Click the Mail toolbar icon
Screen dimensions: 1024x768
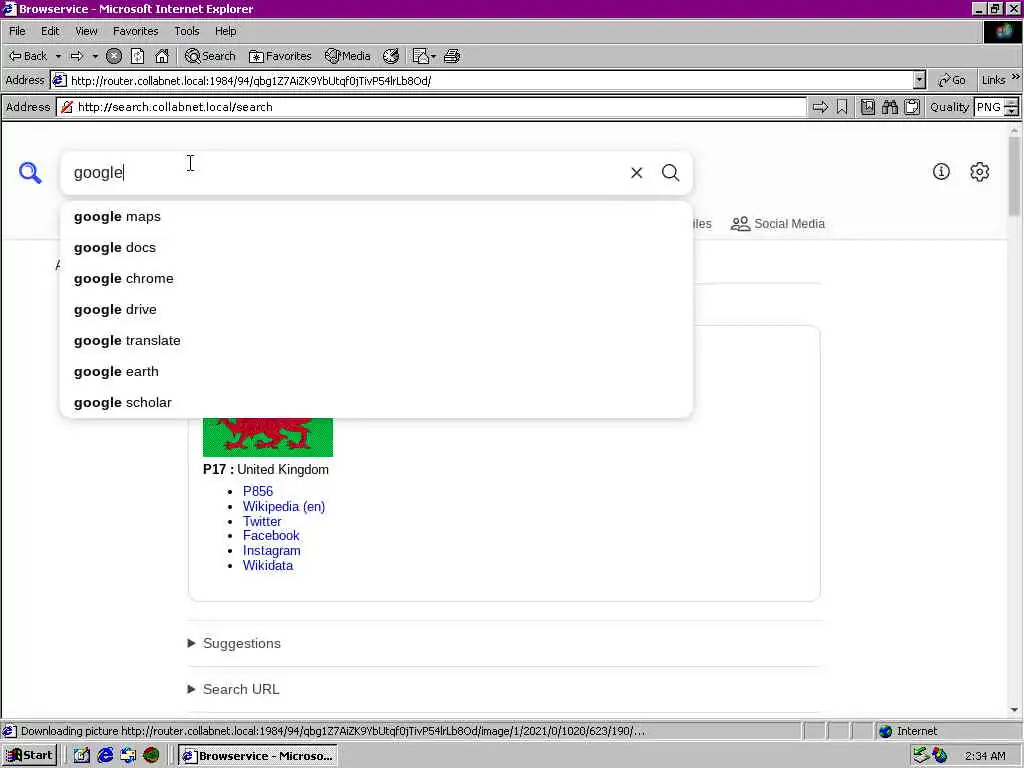420,56
